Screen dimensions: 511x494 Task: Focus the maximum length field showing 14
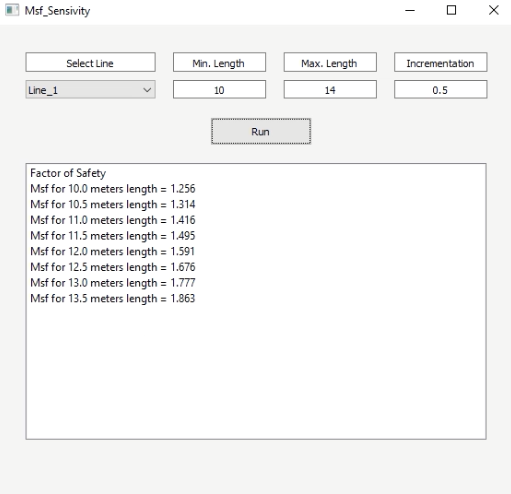pyautogui.click(x=330, y=89)
